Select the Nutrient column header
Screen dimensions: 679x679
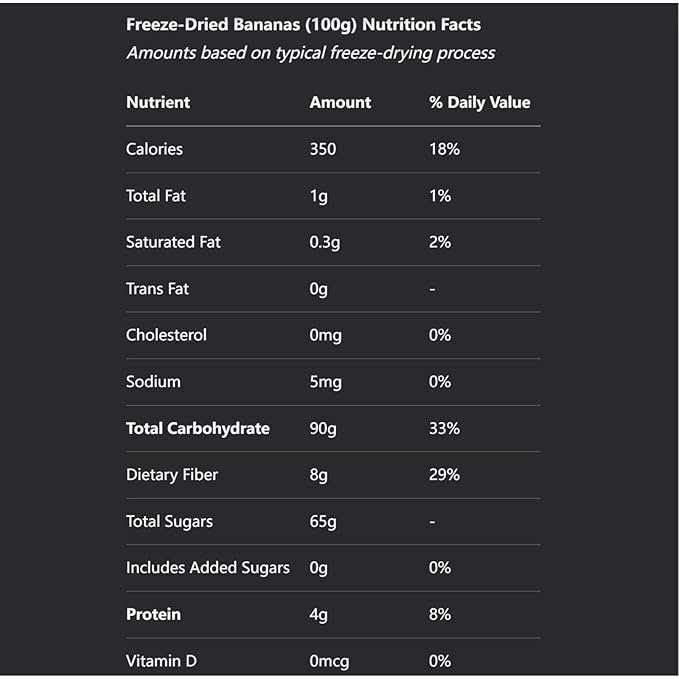point(158,102)
